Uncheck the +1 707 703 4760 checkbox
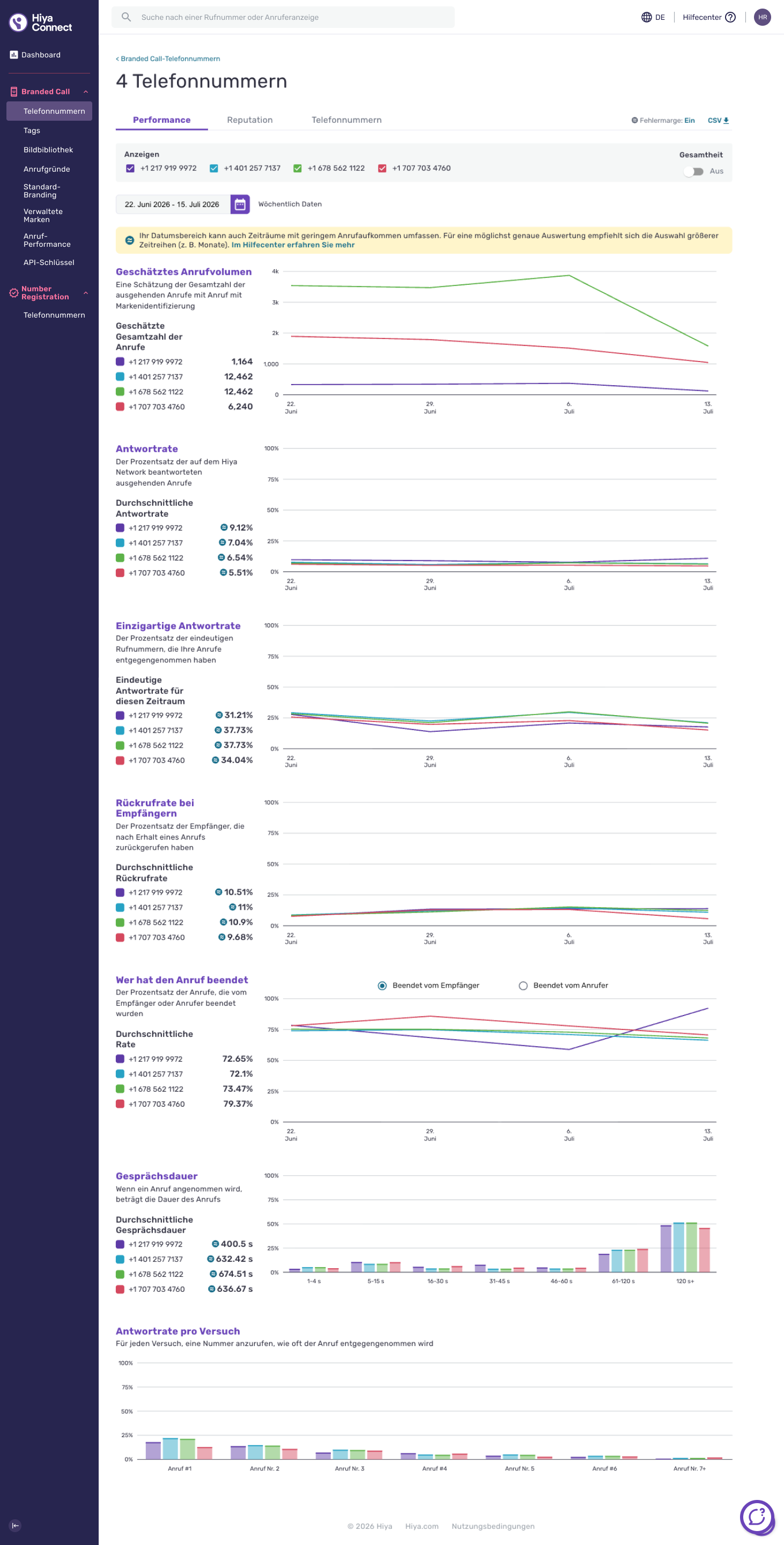Viewport: 784px width, 1545px height. (x=382, y=168)
